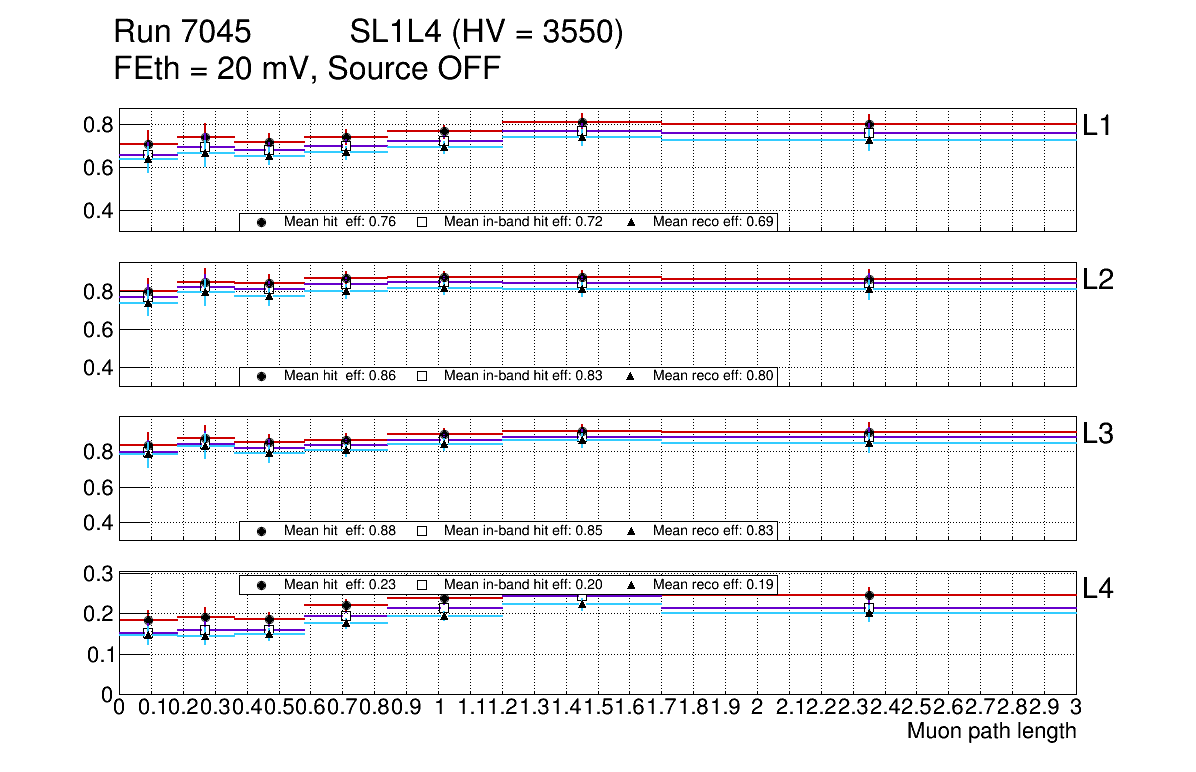
Task: Click the 'Muon path length' axis label
Action: (991, 731)
